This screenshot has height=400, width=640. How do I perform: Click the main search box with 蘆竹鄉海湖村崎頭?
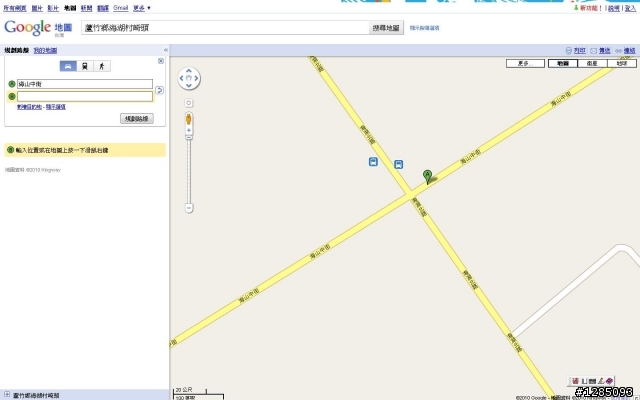point(225,28)
